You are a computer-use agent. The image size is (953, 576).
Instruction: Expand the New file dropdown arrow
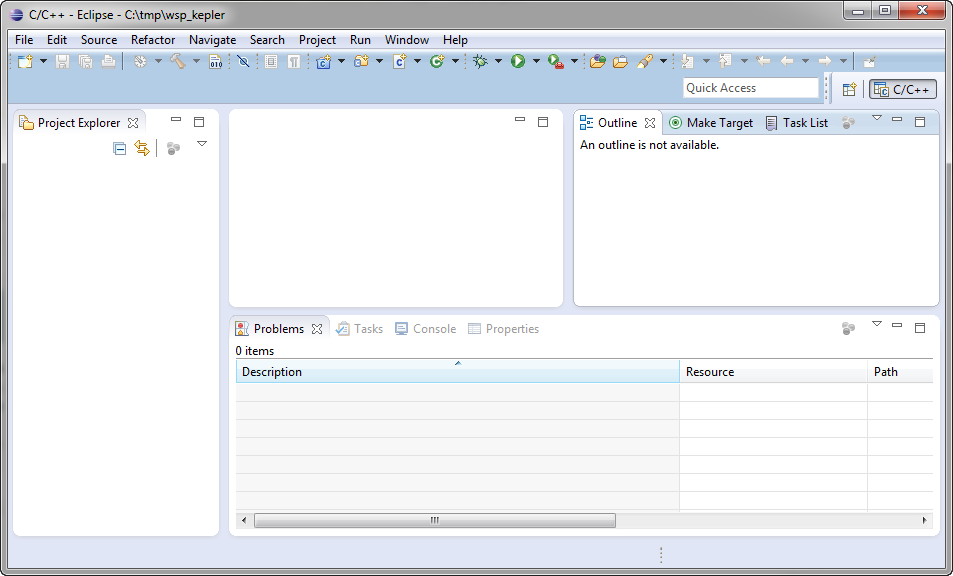[x=43, y=62]
